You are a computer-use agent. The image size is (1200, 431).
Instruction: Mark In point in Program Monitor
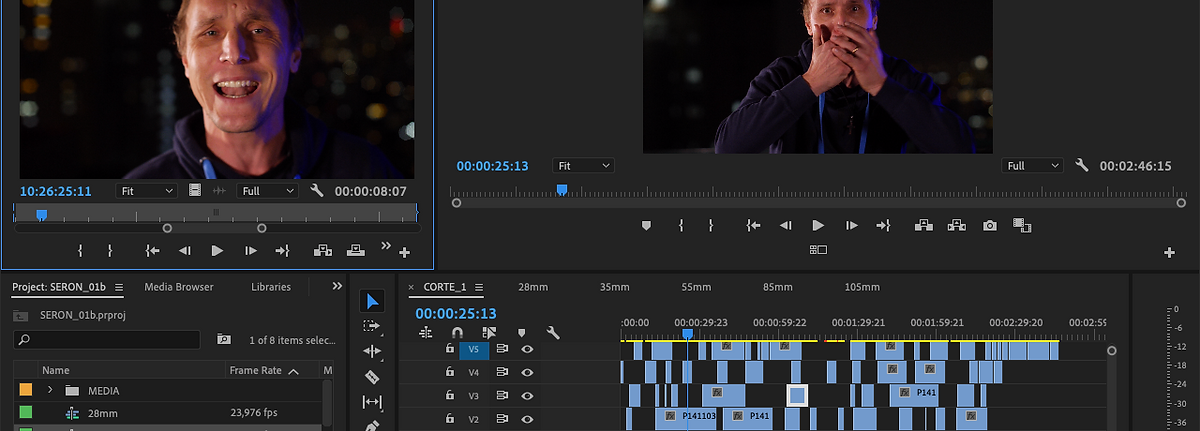click(681, 226)
